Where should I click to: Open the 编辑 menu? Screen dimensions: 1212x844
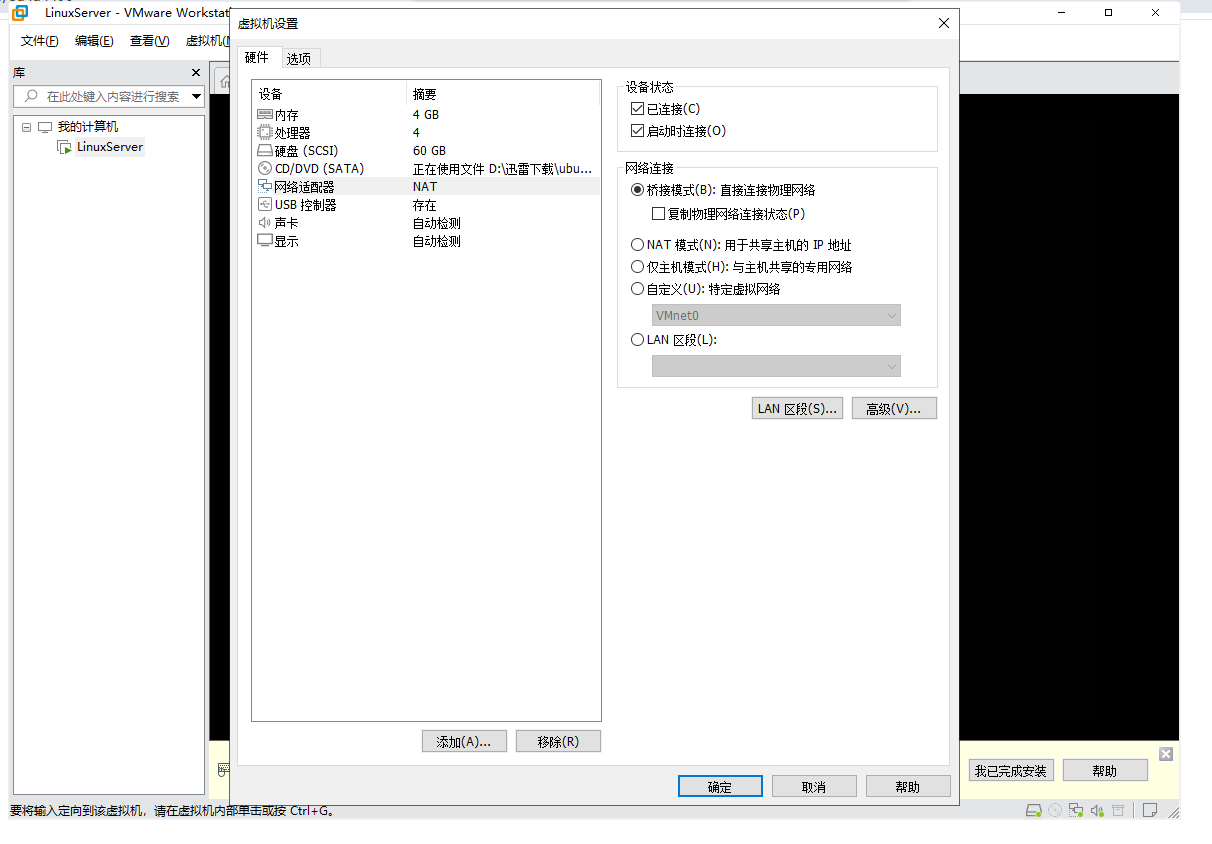click(94, 41)
